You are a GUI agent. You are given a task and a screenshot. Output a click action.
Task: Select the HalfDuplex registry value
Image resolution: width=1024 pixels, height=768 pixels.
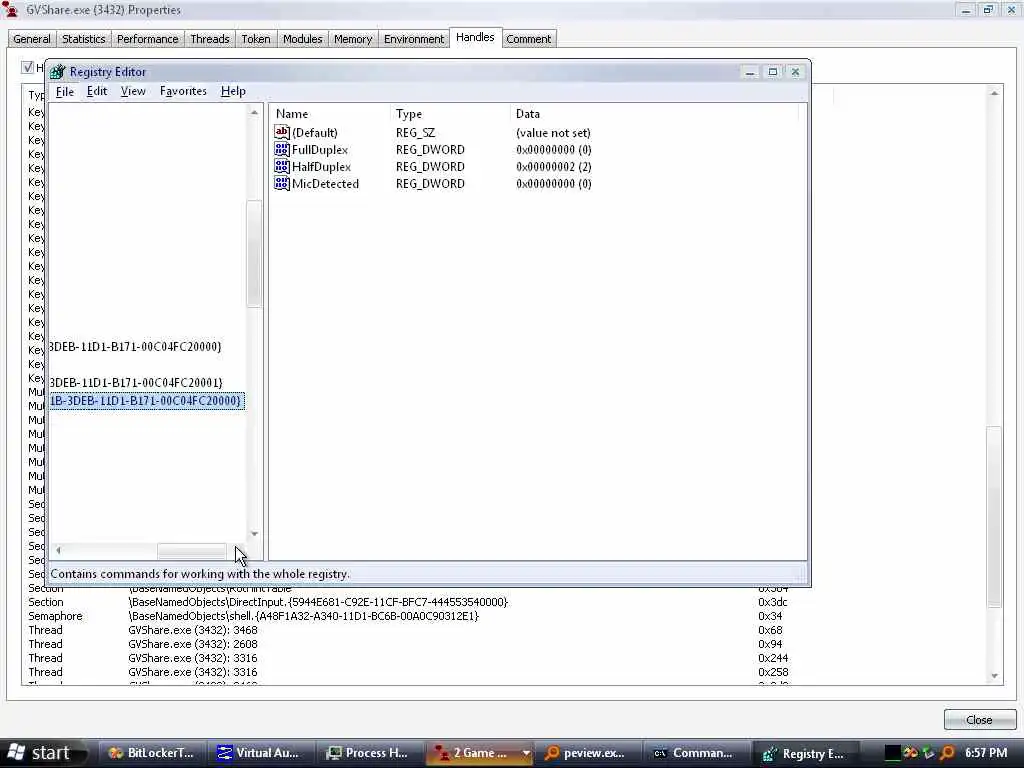tap(321, 167)
